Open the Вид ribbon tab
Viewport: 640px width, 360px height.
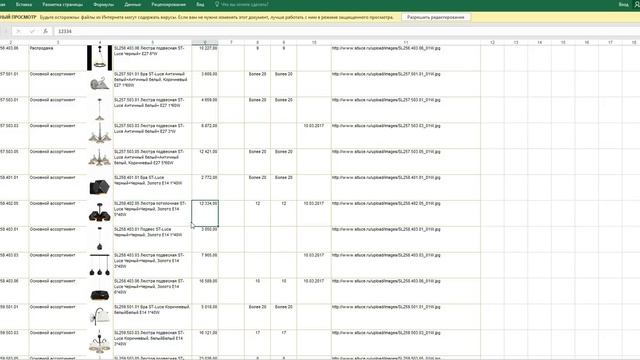[200, 4]
